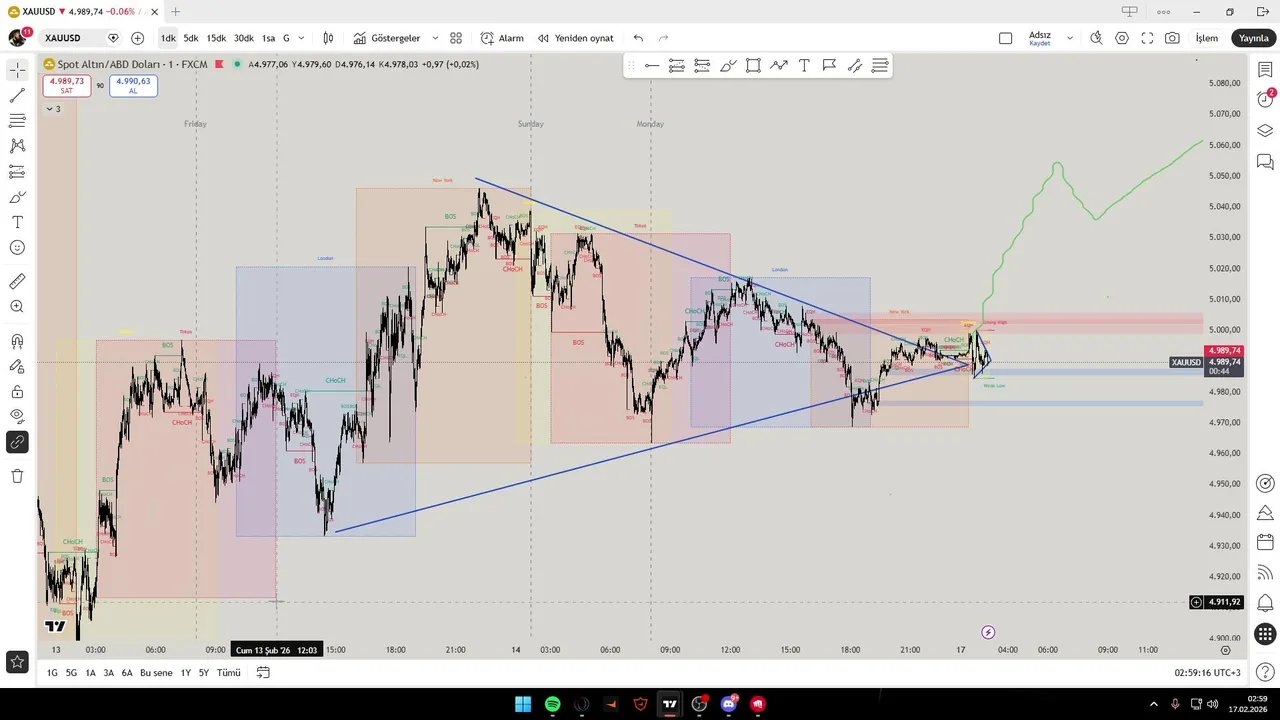Toggle lock all drawing tools
Screen dimensions: 1280x720
coord(17,391)
